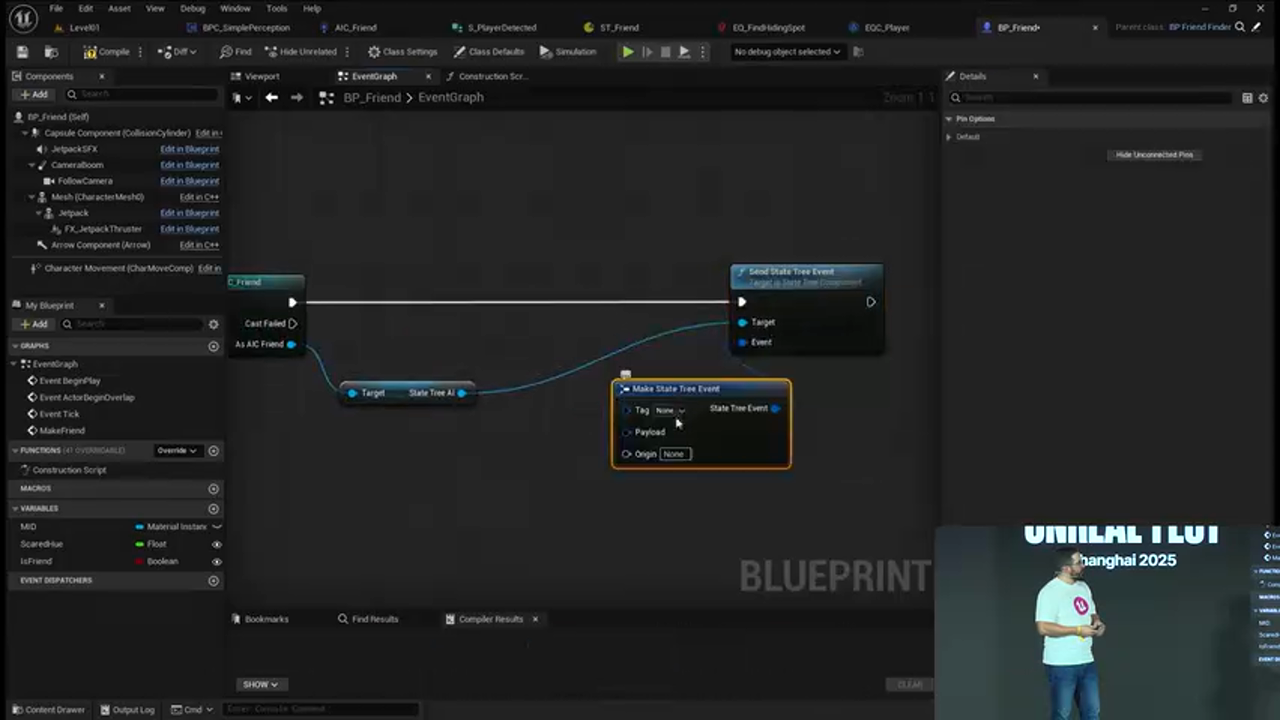Click inside the console command input field

(x=320, y=708)
